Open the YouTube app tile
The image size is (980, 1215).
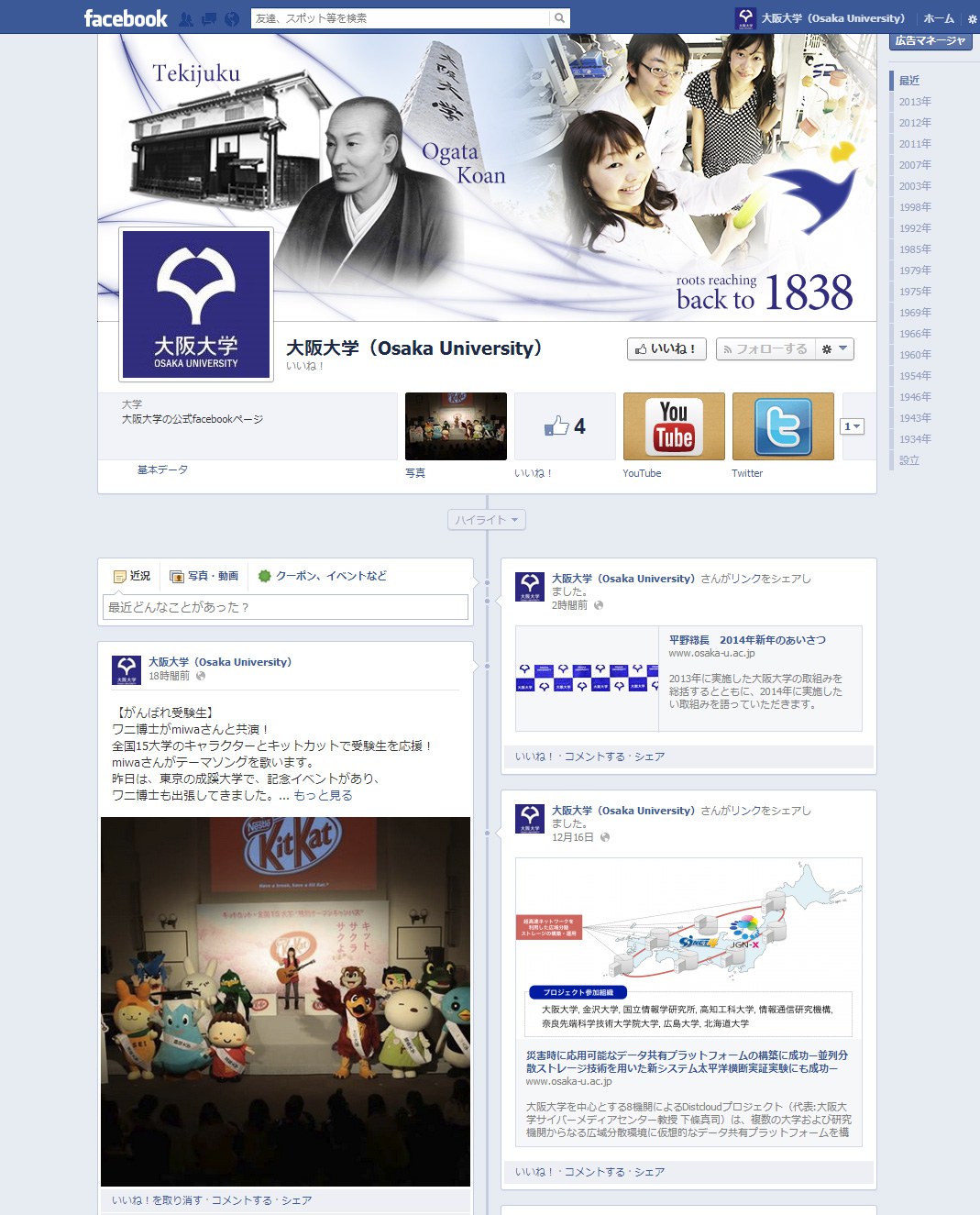[x=674, y=426]
